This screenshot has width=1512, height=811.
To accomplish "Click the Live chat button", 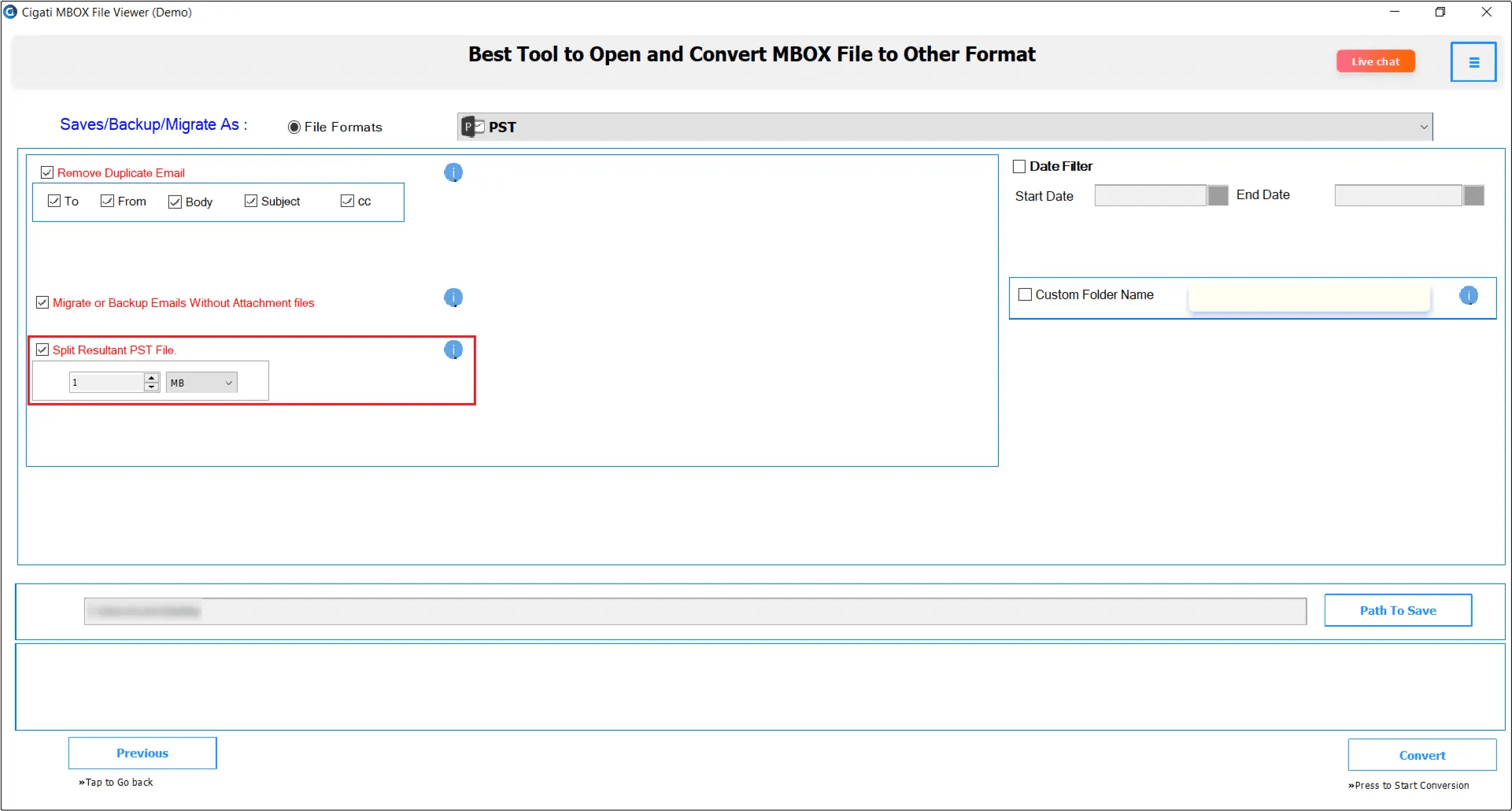I will point(1376,61).
